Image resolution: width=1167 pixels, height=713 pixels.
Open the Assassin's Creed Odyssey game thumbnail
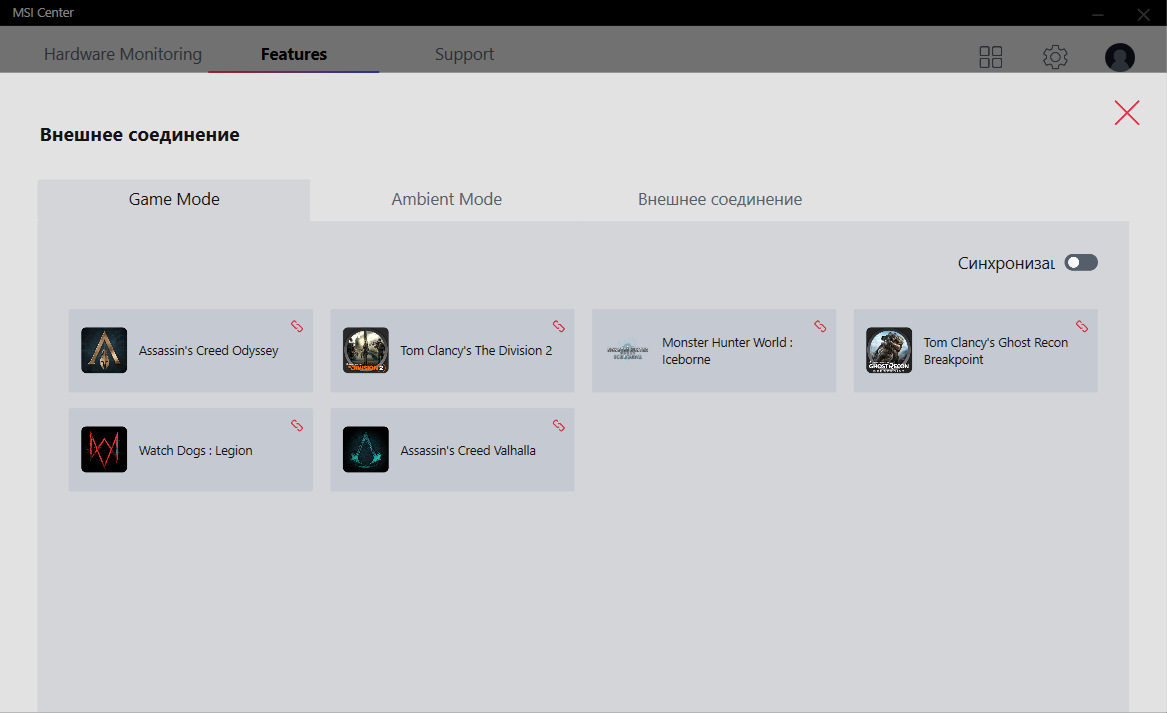coord(104,351)
